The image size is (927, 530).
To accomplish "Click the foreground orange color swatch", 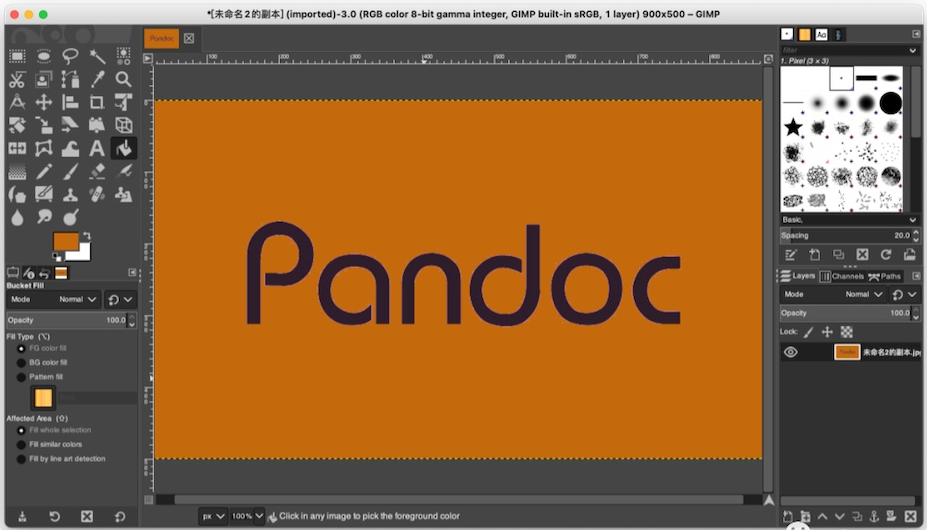I will pos(65,241).
